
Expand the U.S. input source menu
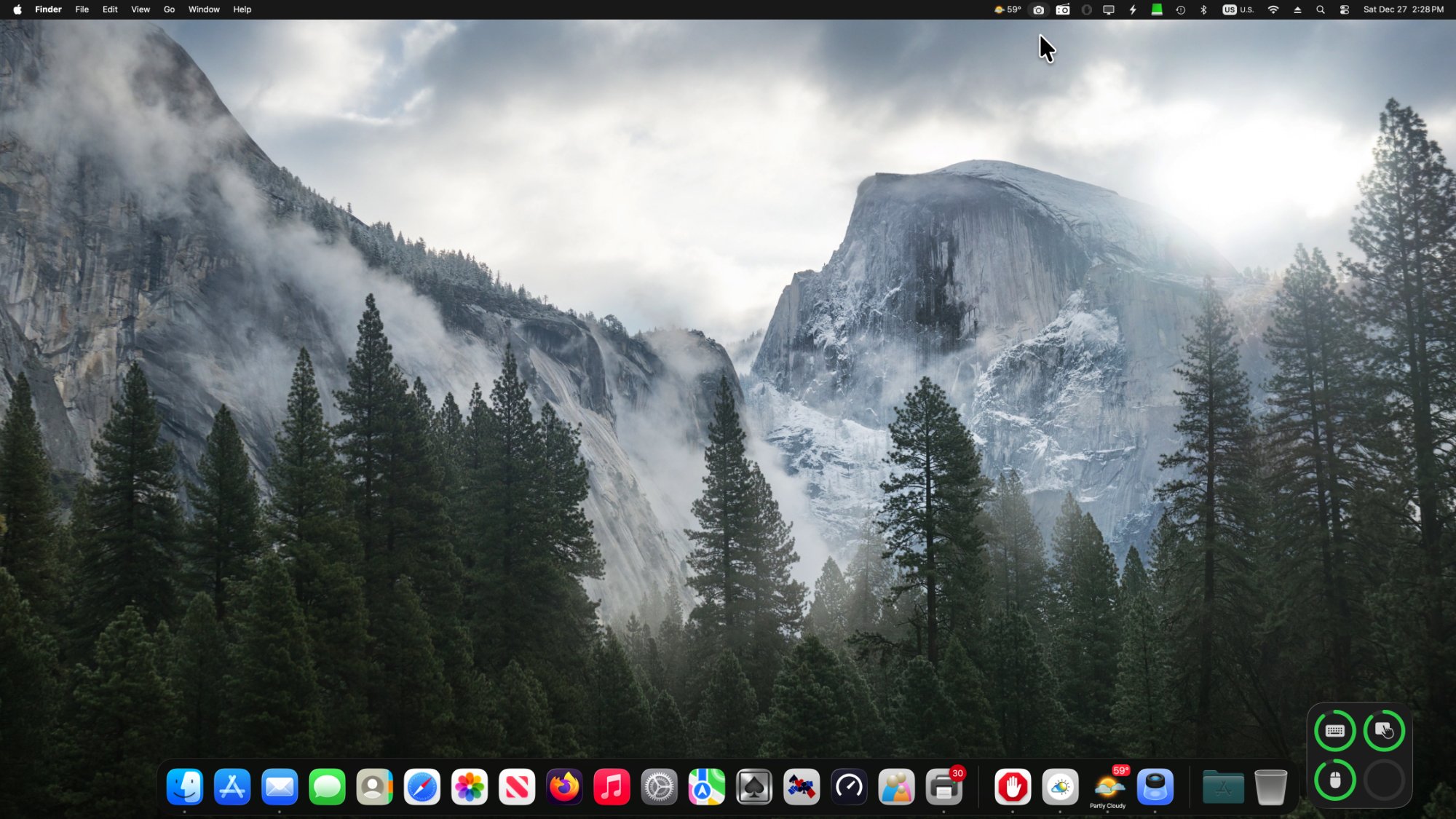tap(1238, 9)
